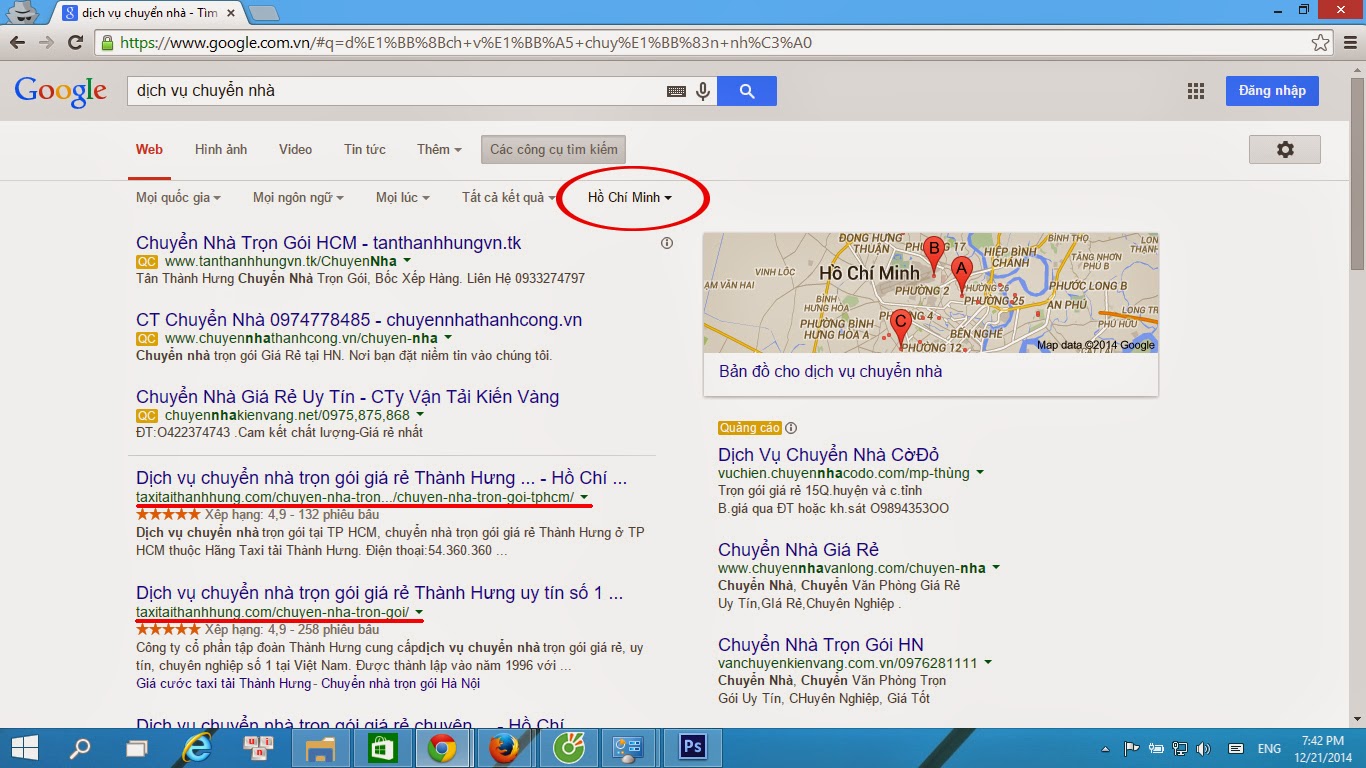1366x768 pixels.
Task: Switch to Firefox in the taskbar
Action: point(503,748)
